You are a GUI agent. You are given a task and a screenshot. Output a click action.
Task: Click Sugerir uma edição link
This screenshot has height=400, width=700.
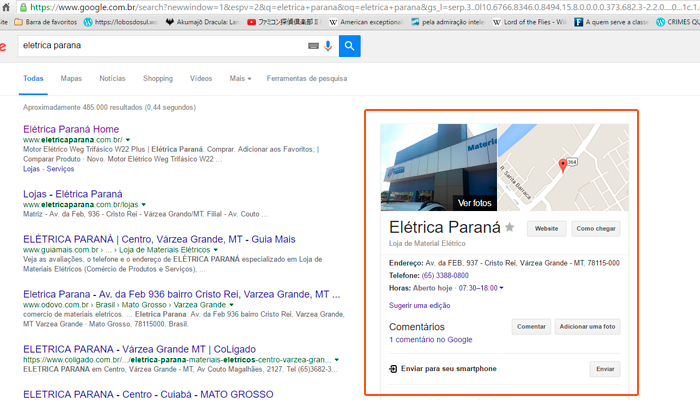point(420,306)
